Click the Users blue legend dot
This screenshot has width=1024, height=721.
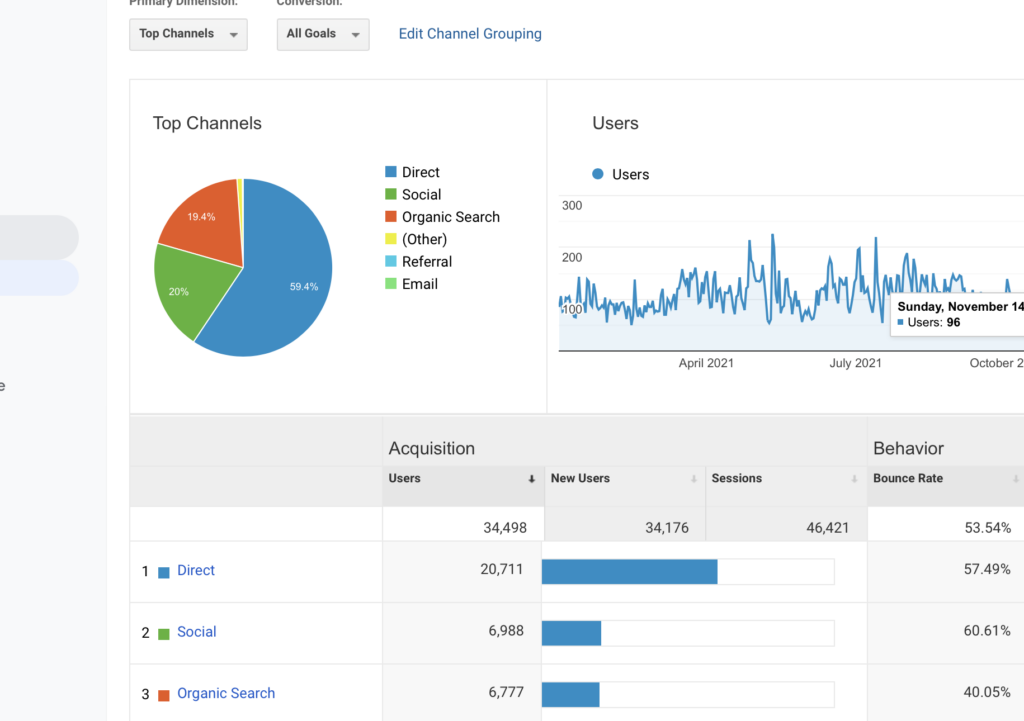tap(598, 174)
